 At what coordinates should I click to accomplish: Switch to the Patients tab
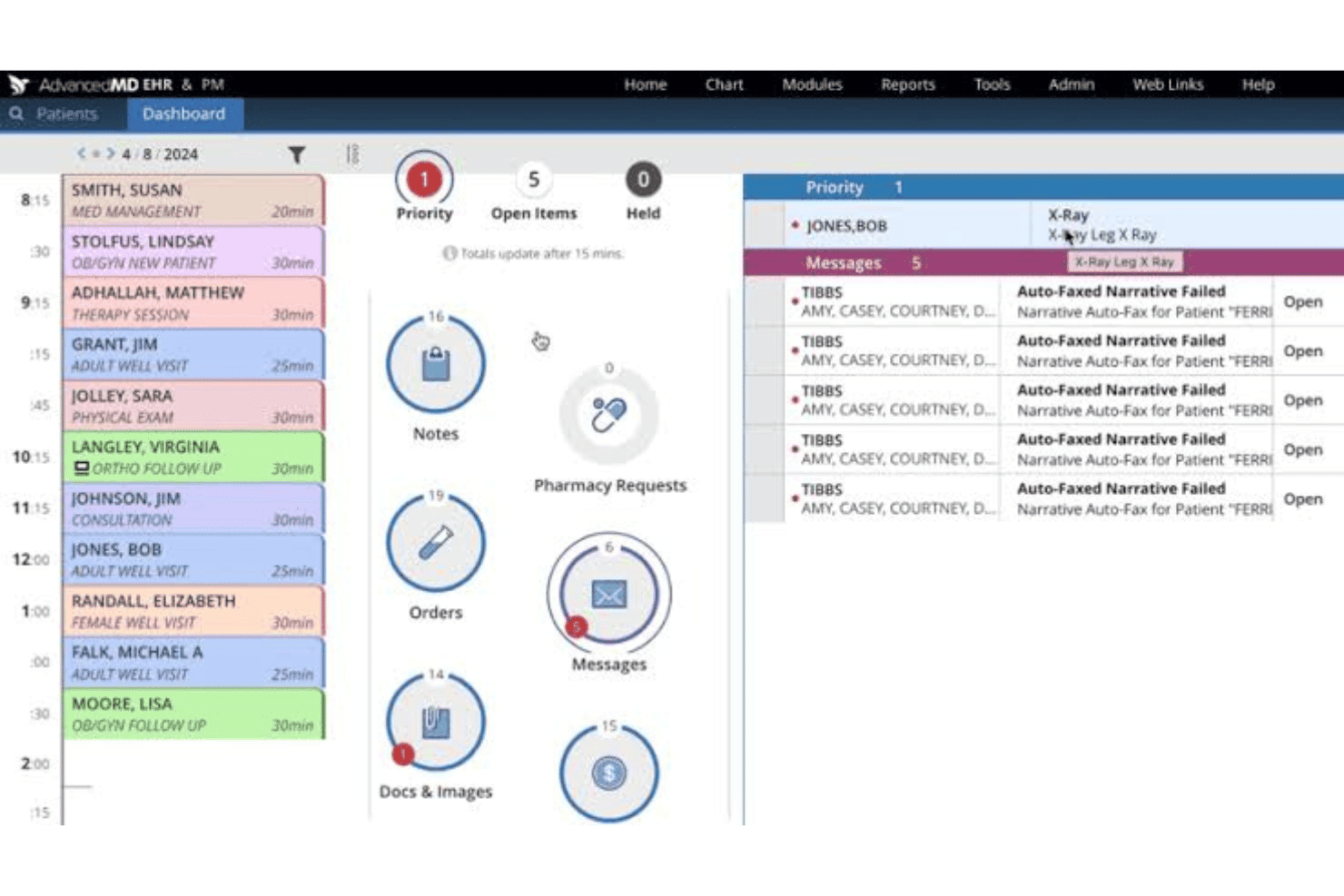point(67,114)
